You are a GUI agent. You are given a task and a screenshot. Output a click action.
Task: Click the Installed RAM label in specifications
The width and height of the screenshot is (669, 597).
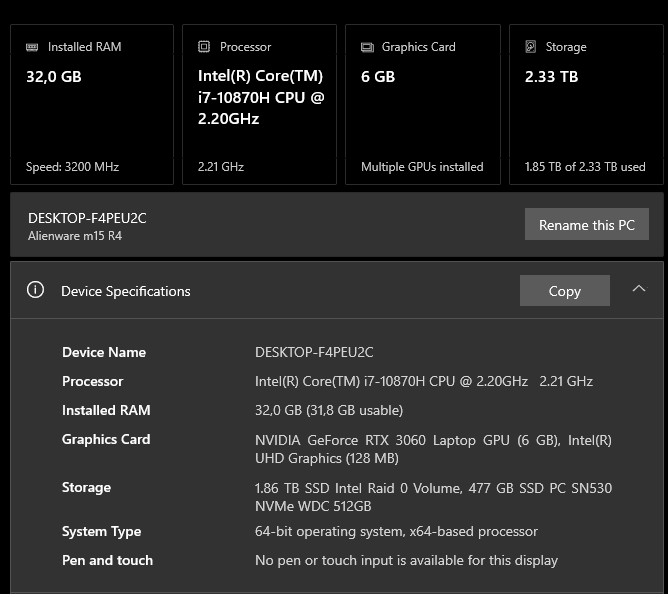(x=106, y=411)
